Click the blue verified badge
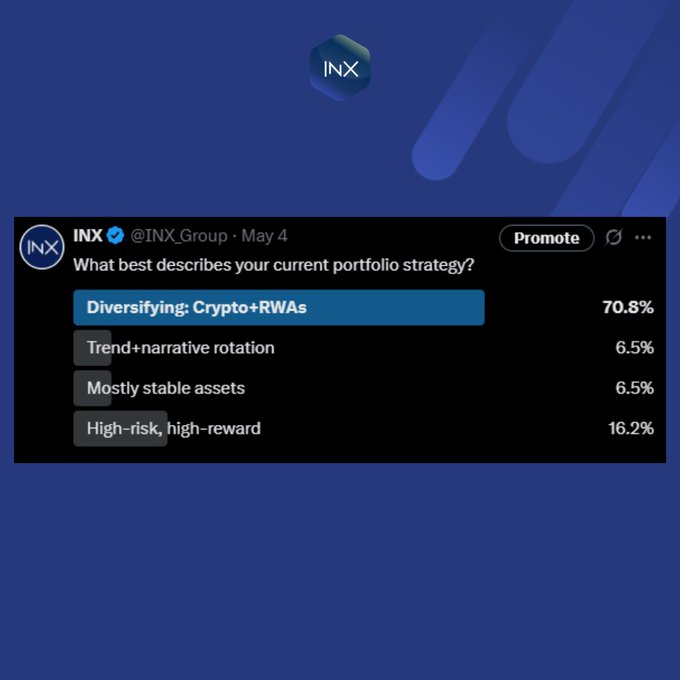 116,237
